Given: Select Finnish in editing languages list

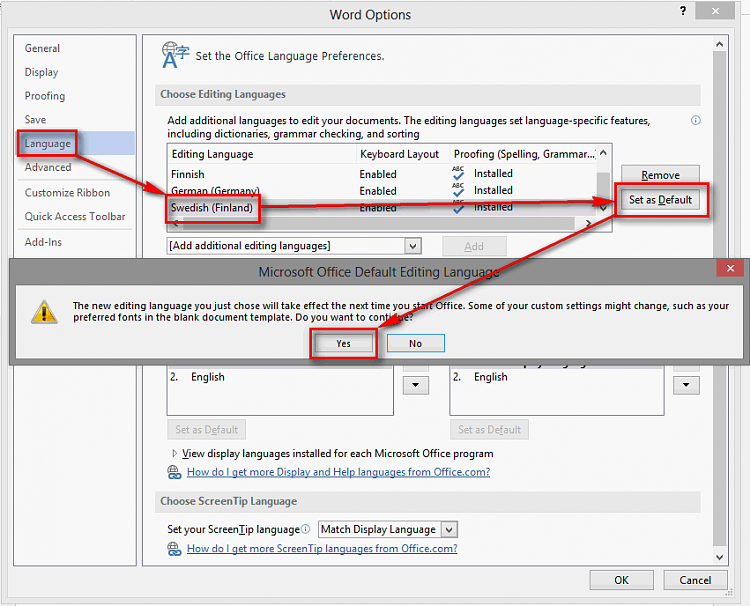Looking at the screenshot, I should point(188,174).
